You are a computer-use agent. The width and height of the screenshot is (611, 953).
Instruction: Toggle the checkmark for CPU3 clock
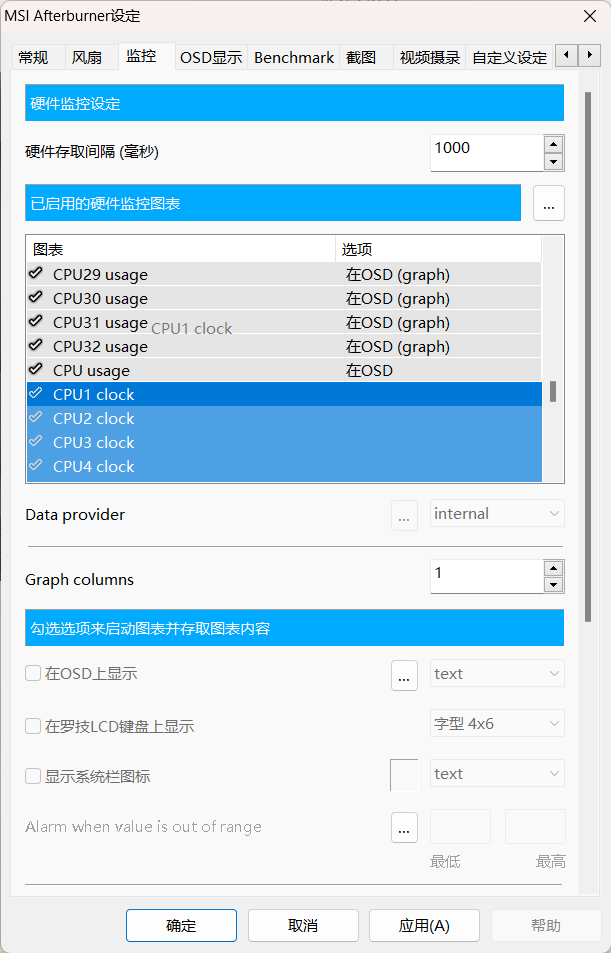pos(36,441)
